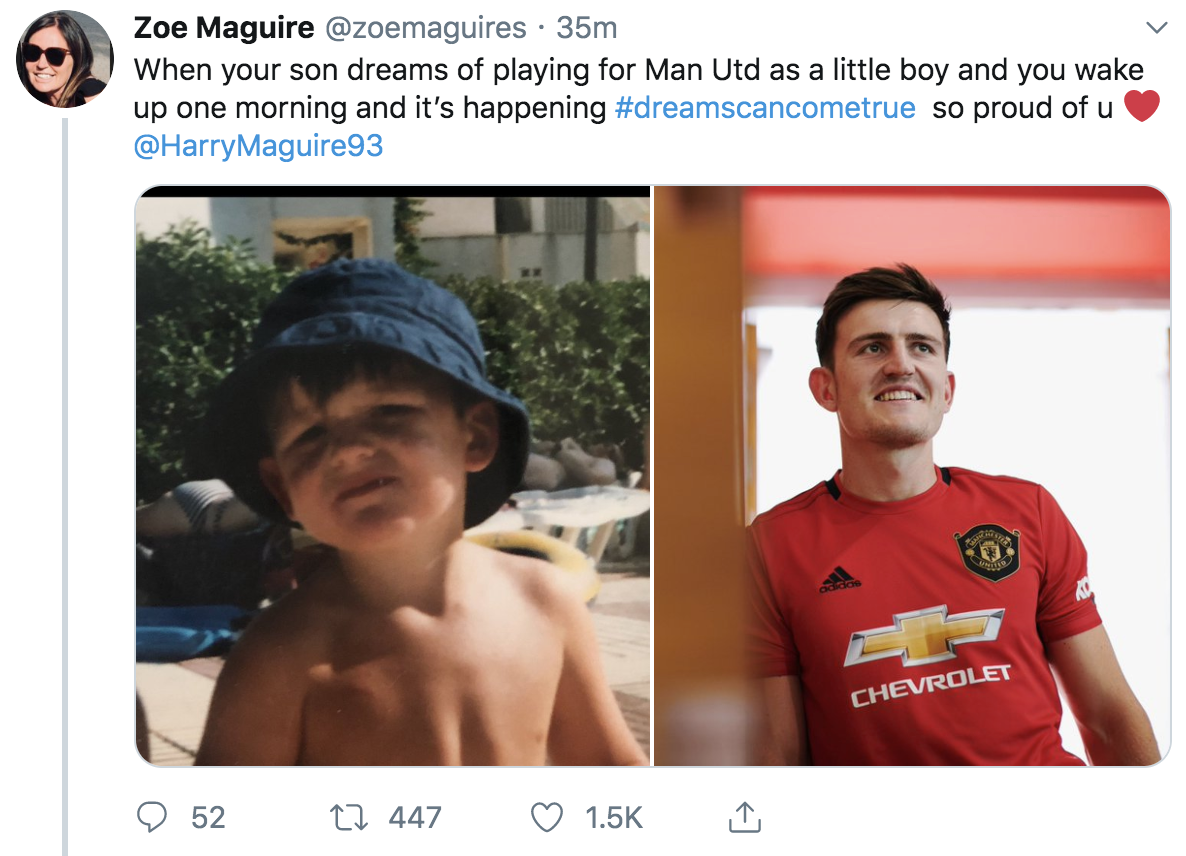Click the grey thread line below avatar
The image size is (1186, 856).
[x=65, y=480]
